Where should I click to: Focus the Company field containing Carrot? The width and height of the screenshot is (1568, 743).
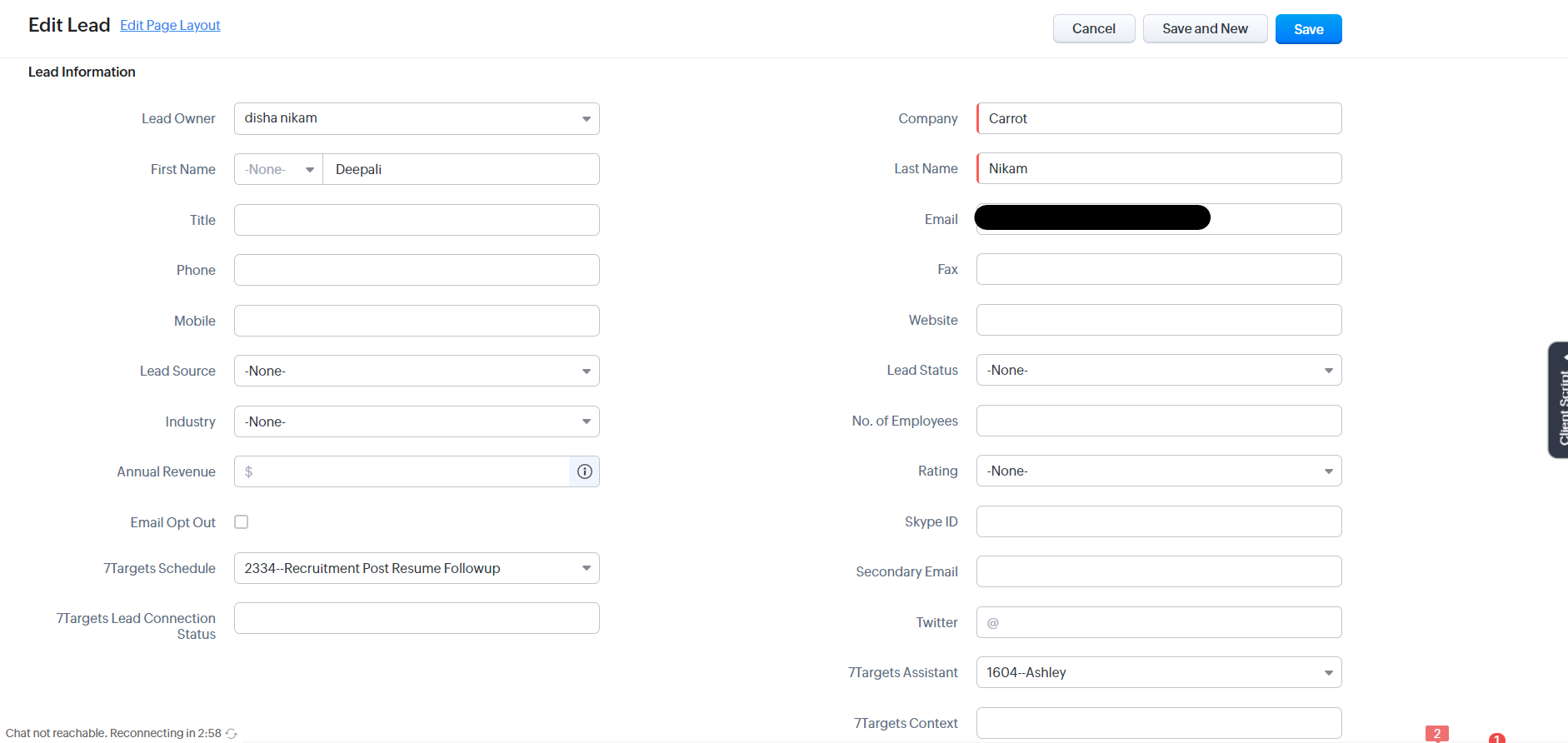[x=1158, y=119]
